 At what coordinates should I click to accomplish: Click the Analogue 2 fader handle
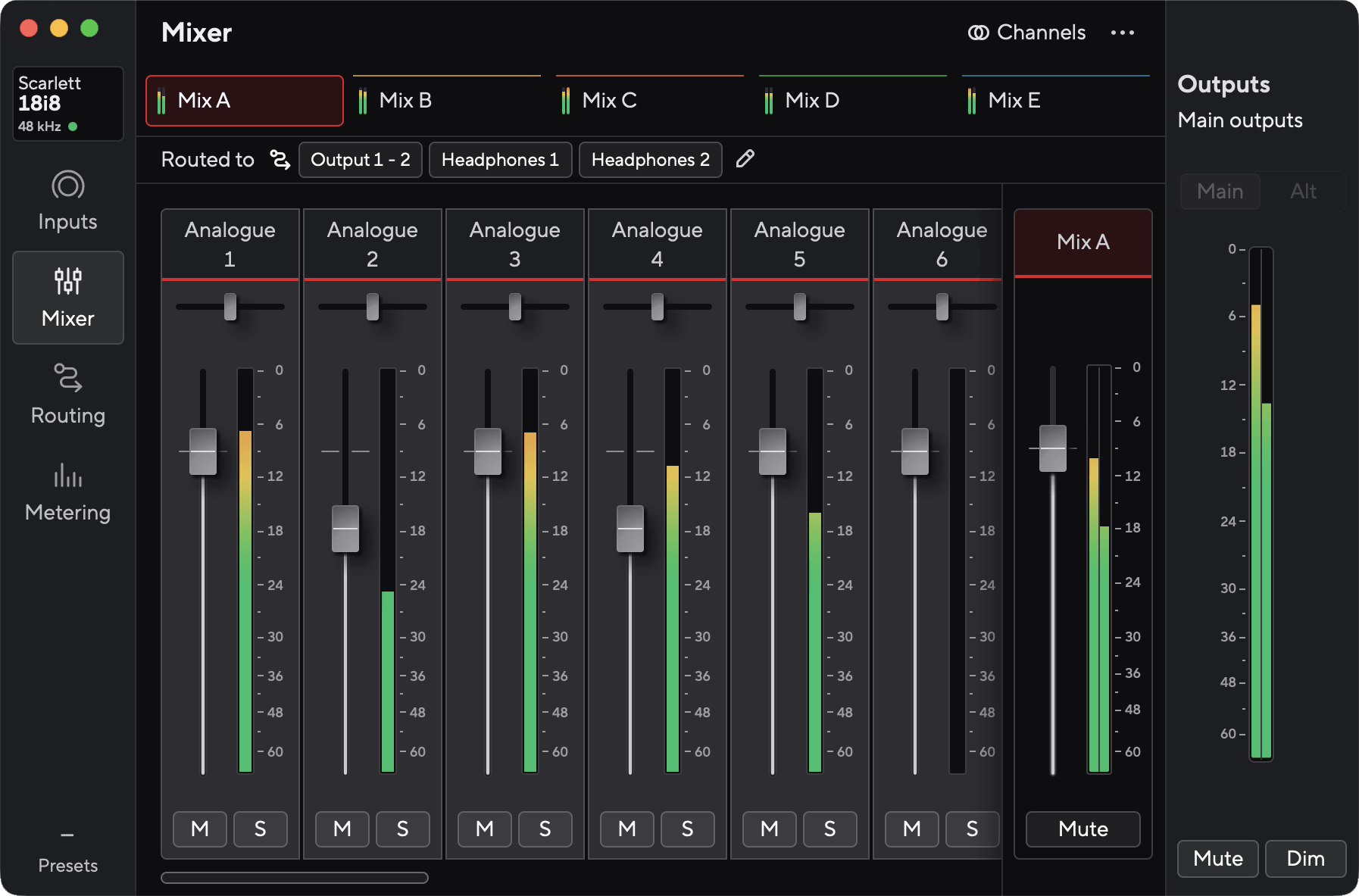point(345,529)
